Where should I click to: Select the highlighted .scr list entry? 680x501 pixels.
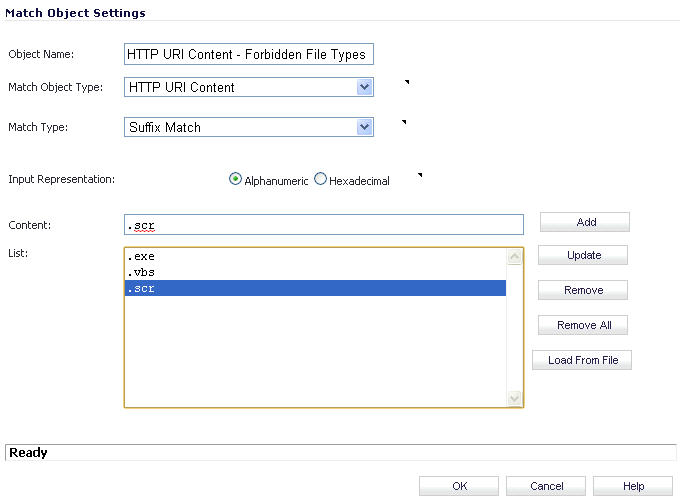(x=315, y=288)
